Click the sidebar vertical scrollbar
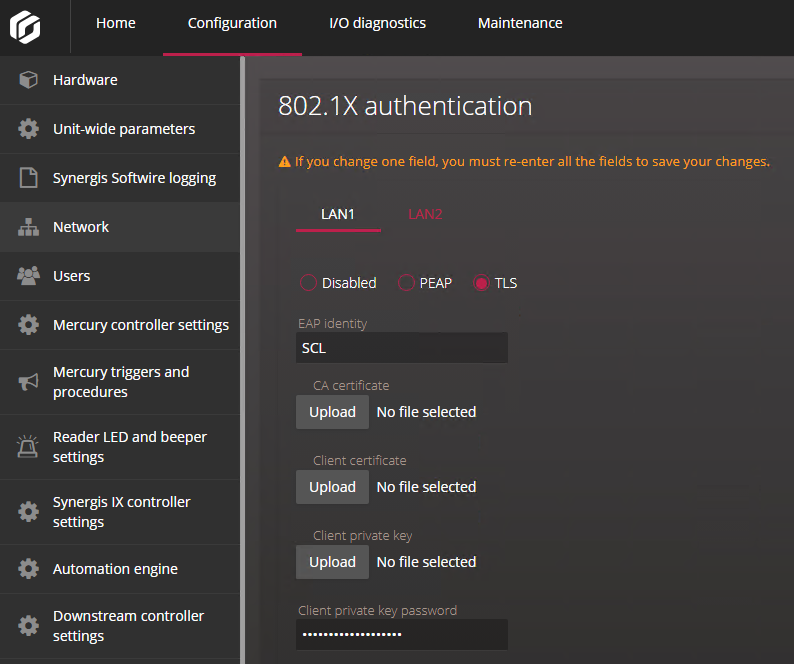 [243, 360]
